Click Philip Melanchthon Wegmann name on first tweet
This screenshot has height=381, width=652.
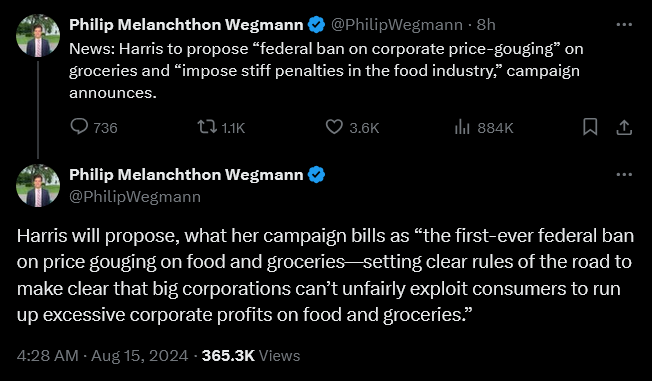186,25
